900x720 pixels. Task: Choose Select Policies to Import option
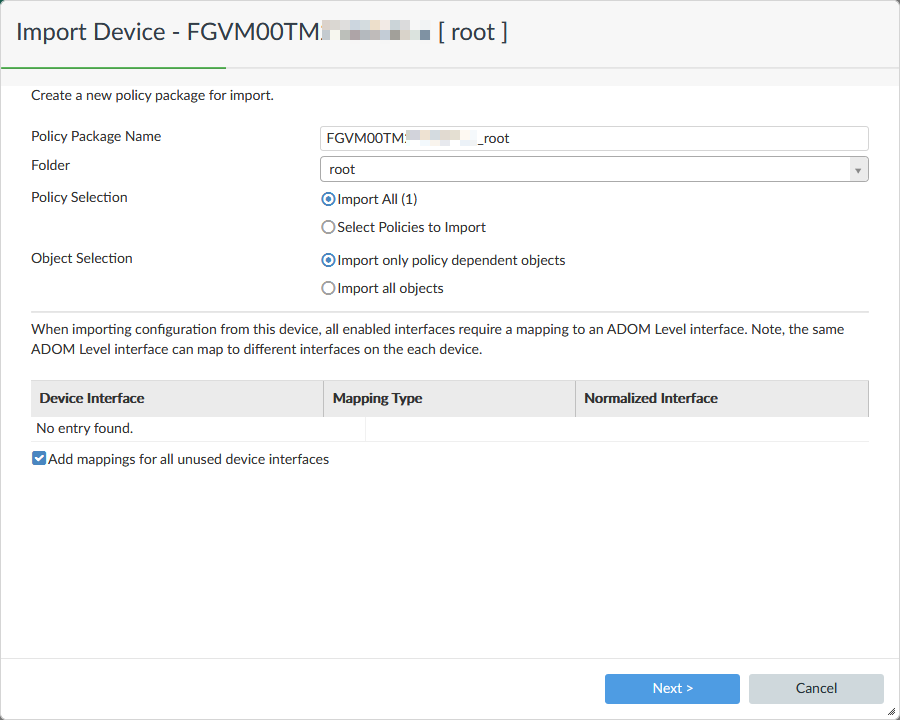(x=328, y=227)
